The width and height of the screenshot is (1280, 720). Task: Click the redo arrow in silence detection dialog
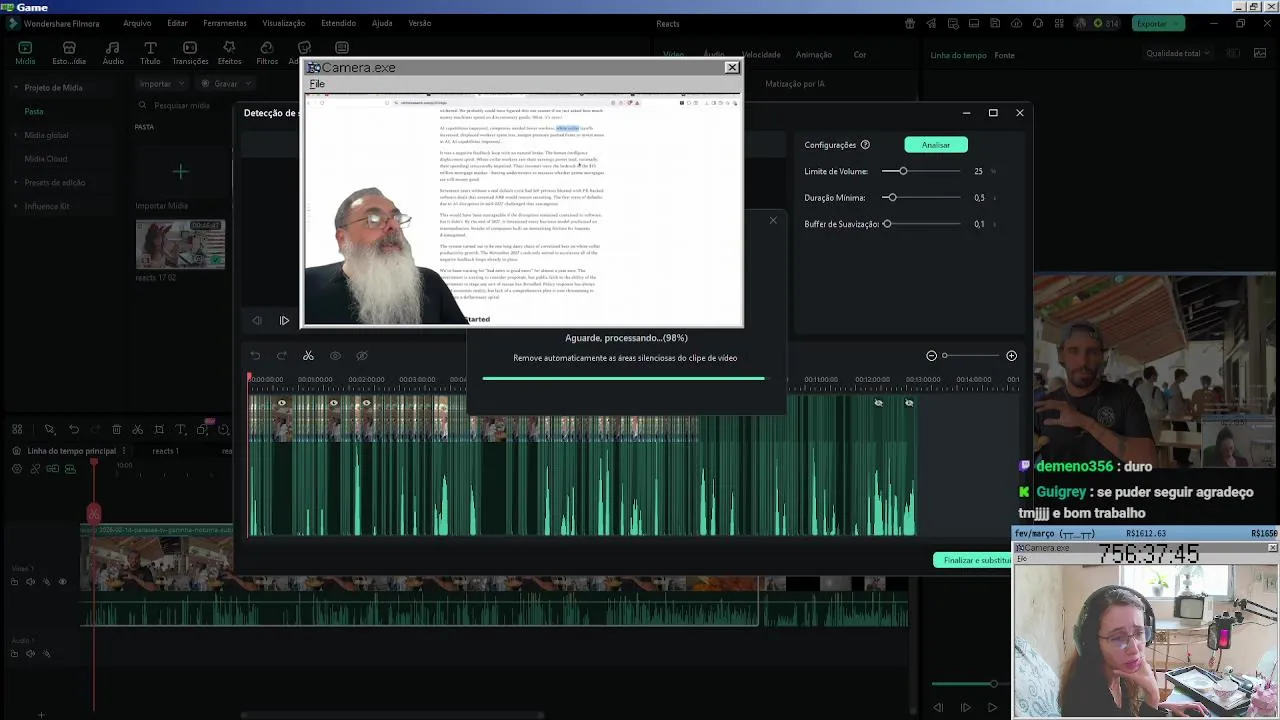[281, 356]
